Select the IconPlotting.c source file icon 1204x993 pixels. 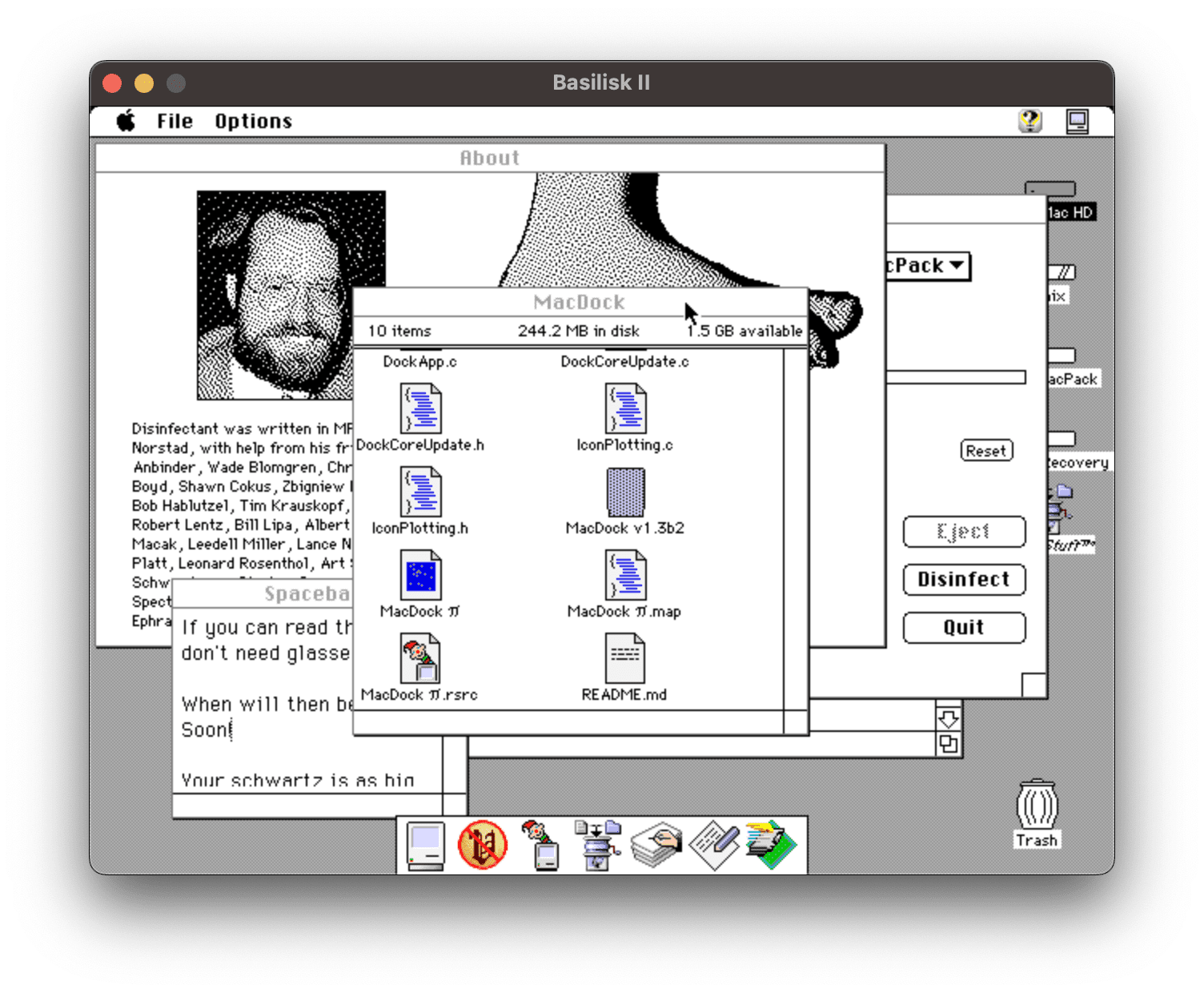tap(625, 408)
